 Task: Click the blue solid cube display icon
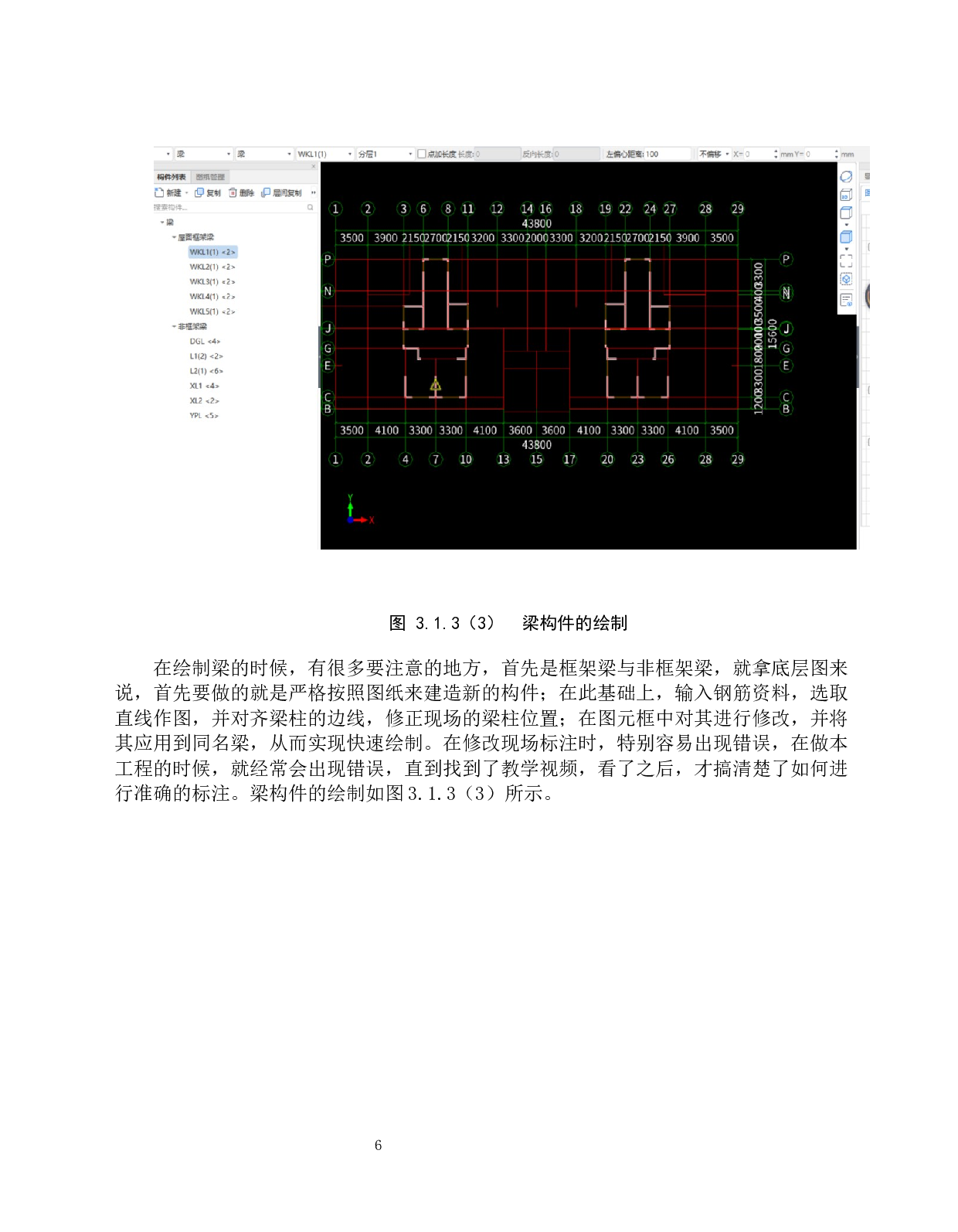[846, 237]
